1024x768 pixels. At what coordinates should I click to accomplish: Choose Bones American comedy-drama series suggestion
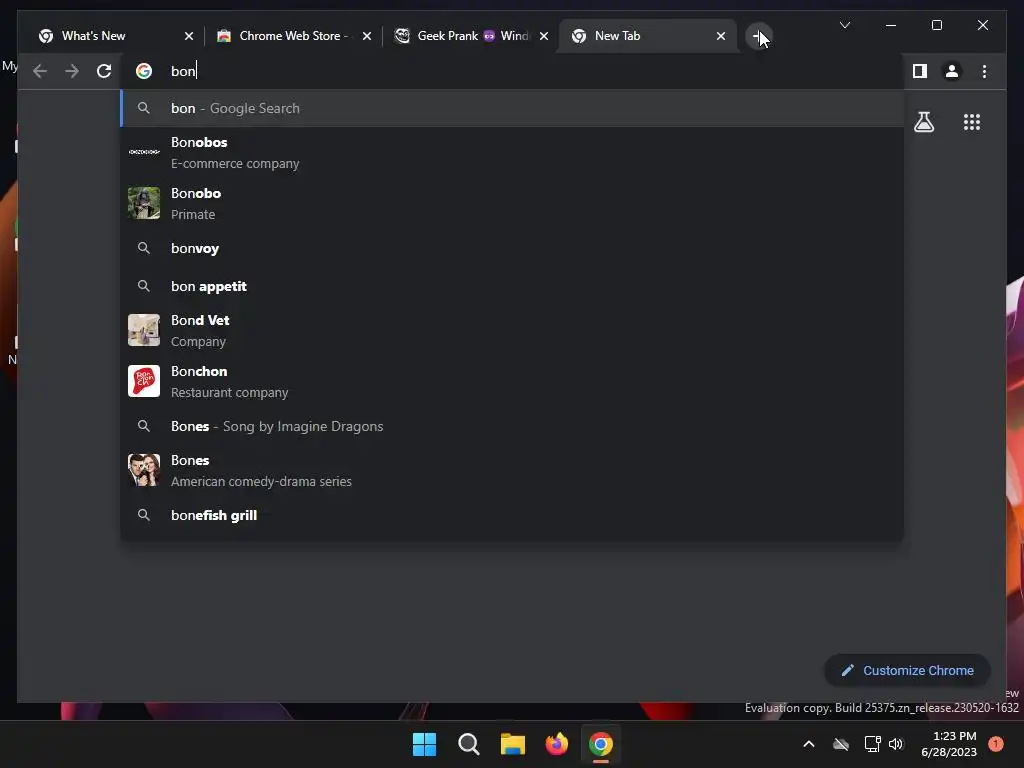coord(512,470)
